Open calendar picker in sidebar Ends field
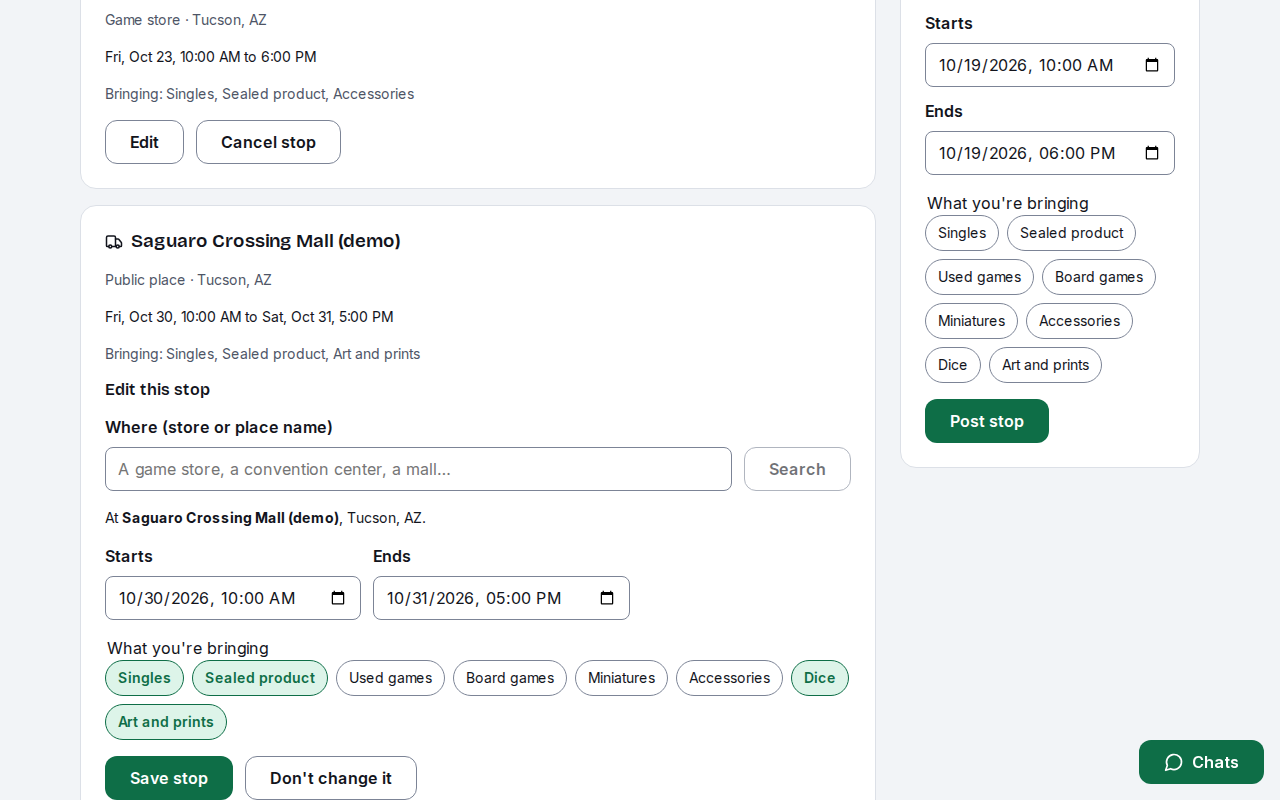 click(1152, 153)
